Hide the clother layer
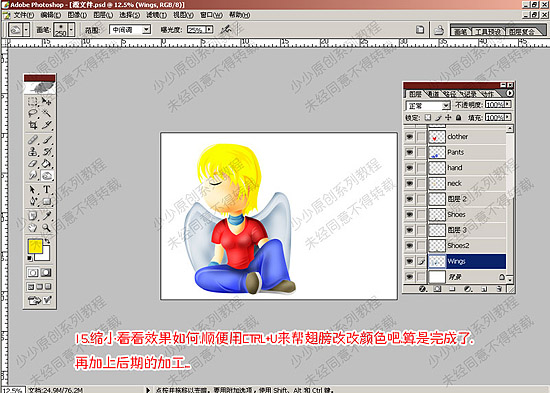The width and height of the screenshot is (550, 393). click(x=409, y=136)
